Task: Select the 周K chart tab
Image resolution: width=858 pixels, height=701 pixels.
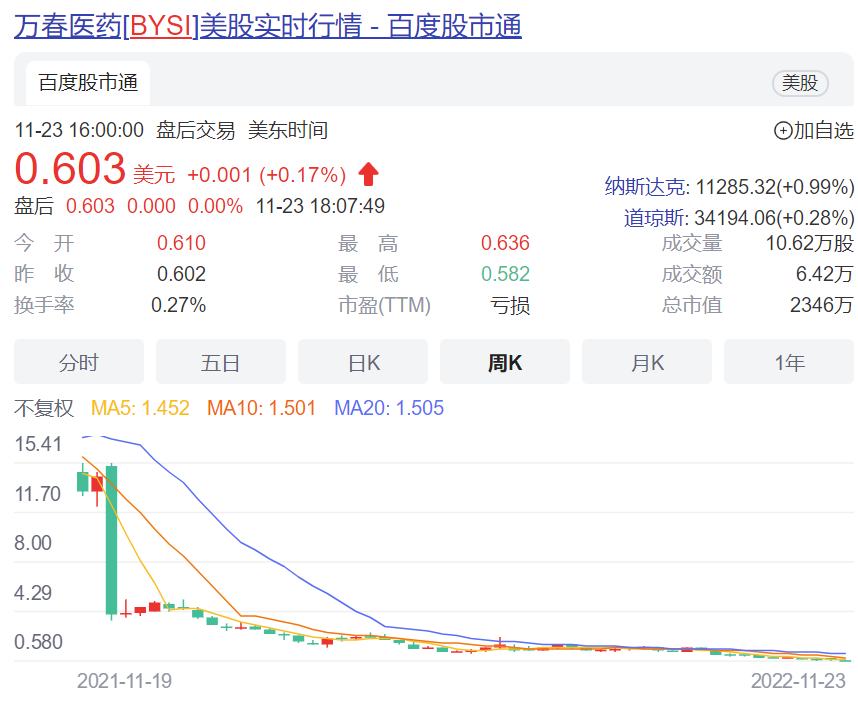Action: [x=505, y=362]
